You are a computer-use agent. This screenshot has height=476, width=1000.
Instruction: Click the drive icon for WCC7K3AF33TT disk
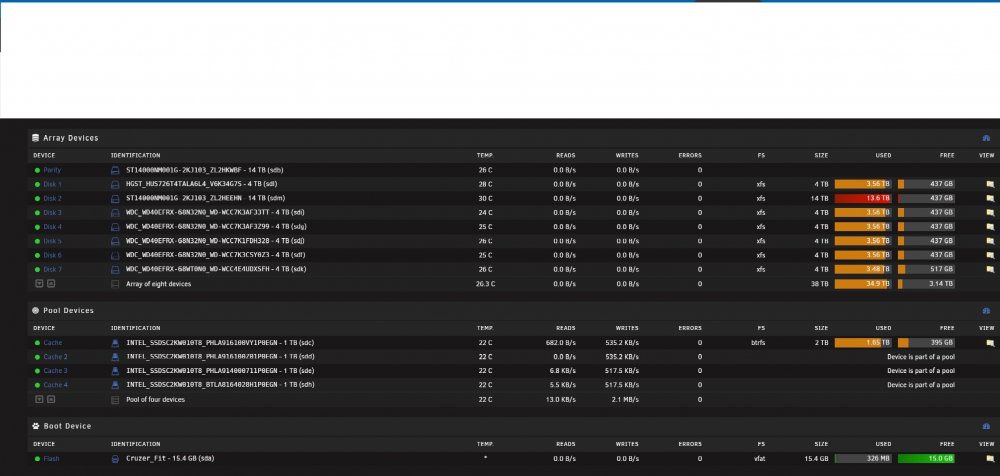click(115, 212)
